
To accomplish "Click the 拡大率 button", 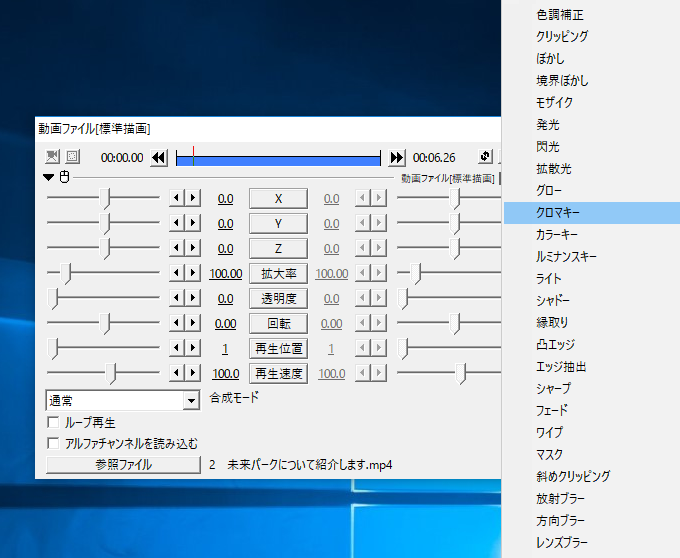I will 278,274.
